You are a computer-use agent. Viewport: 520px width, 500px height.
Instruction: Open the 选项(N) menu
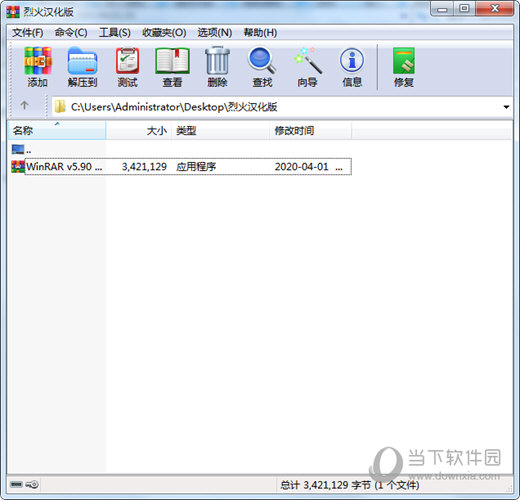click(x=215, y=33)
